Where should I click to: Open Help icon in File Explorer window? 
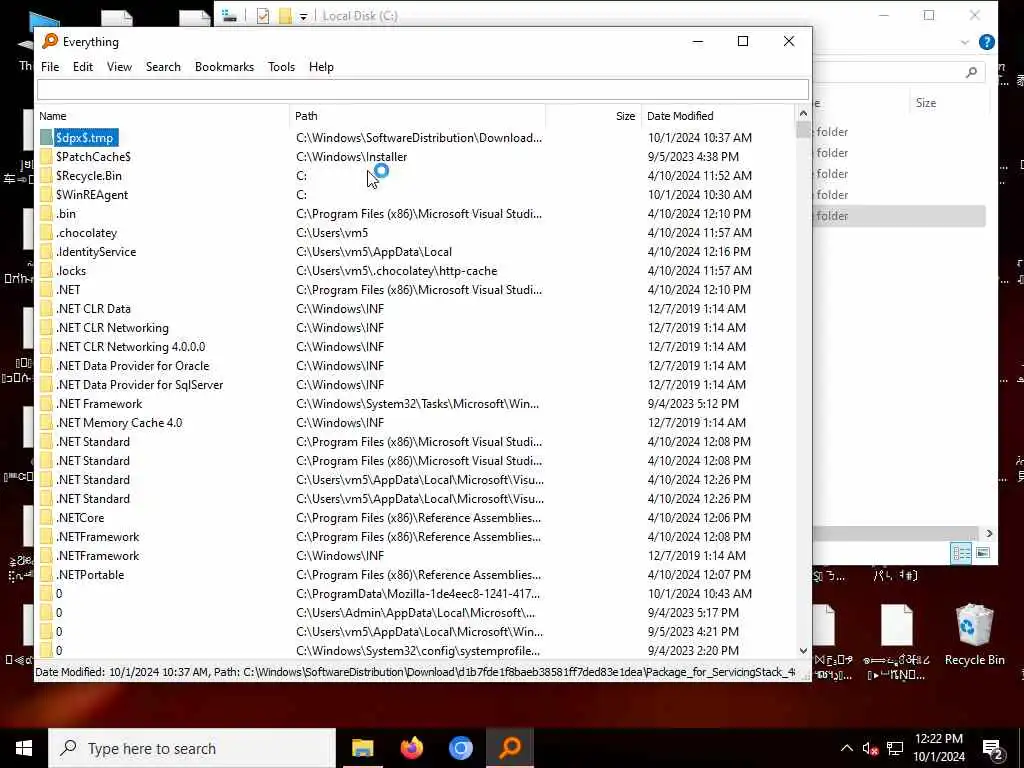pos(987,42)
